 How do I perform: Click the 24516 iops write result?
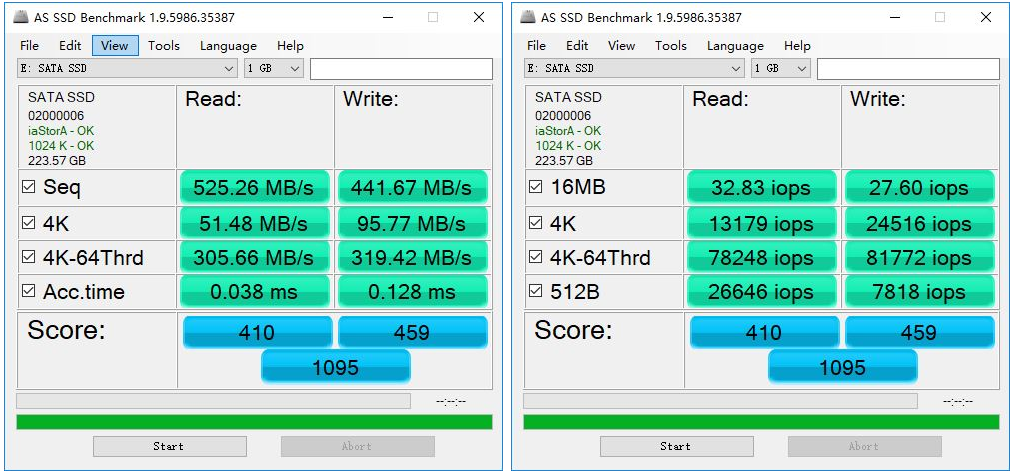pos(919,223)
